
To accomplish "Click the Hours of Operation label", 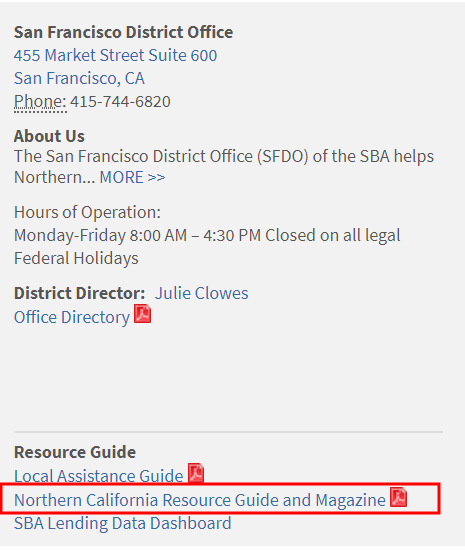I will 87,212.
